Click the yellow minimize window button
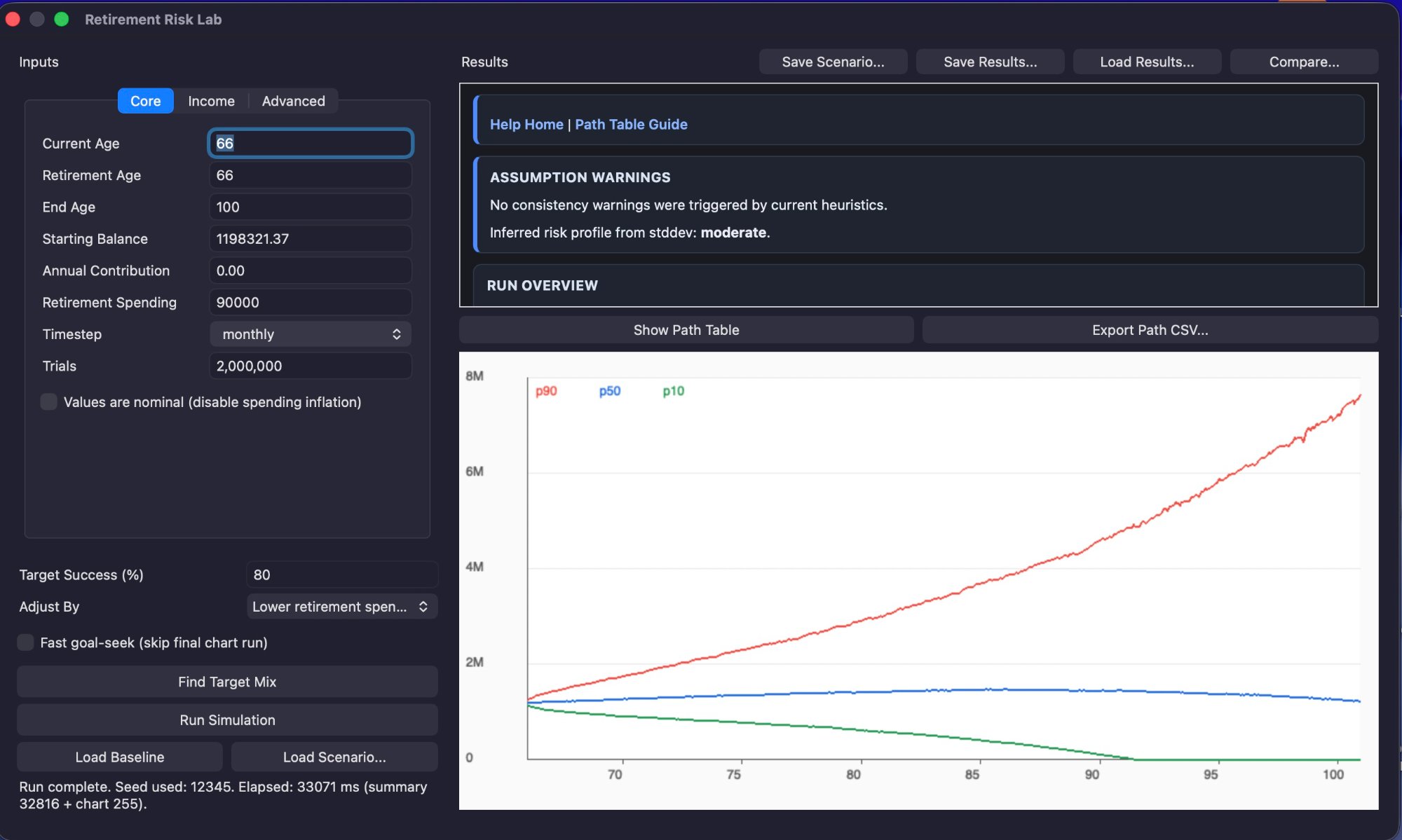Image resolution: width=1402 pixels, height=840 pixels. point(37,19)
